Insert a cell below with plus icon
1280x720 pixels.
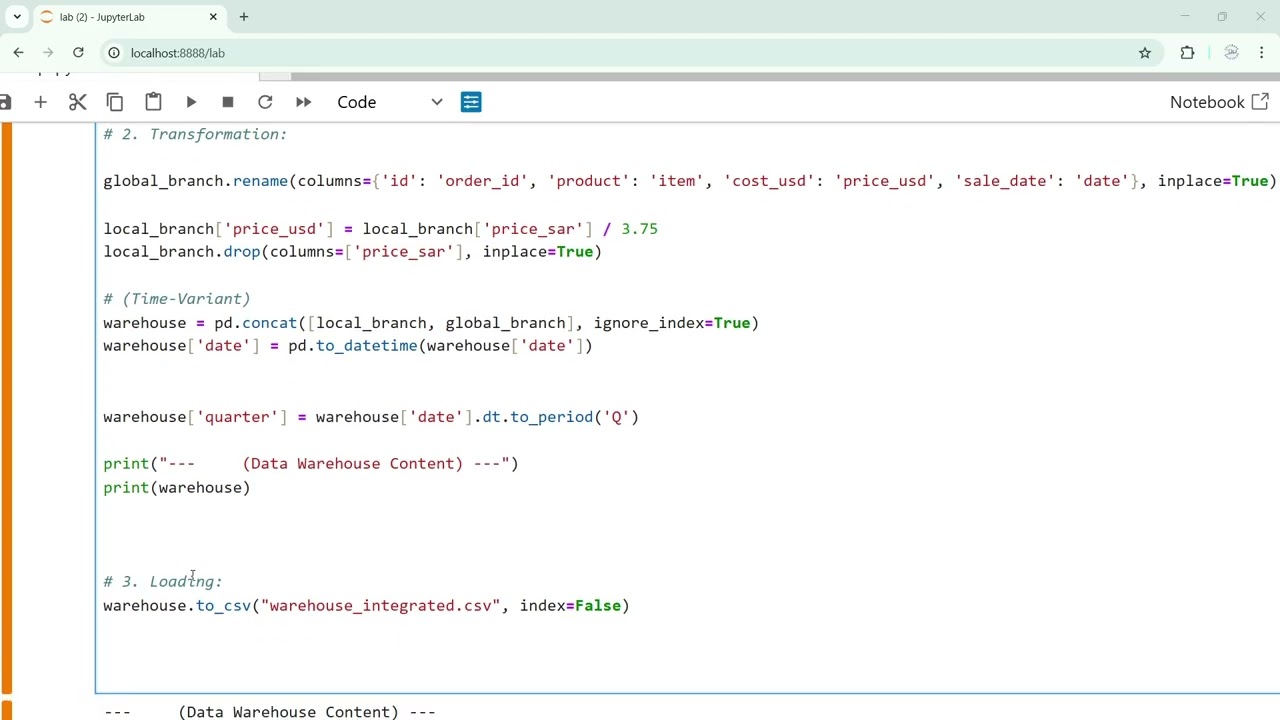click(40, 102)
